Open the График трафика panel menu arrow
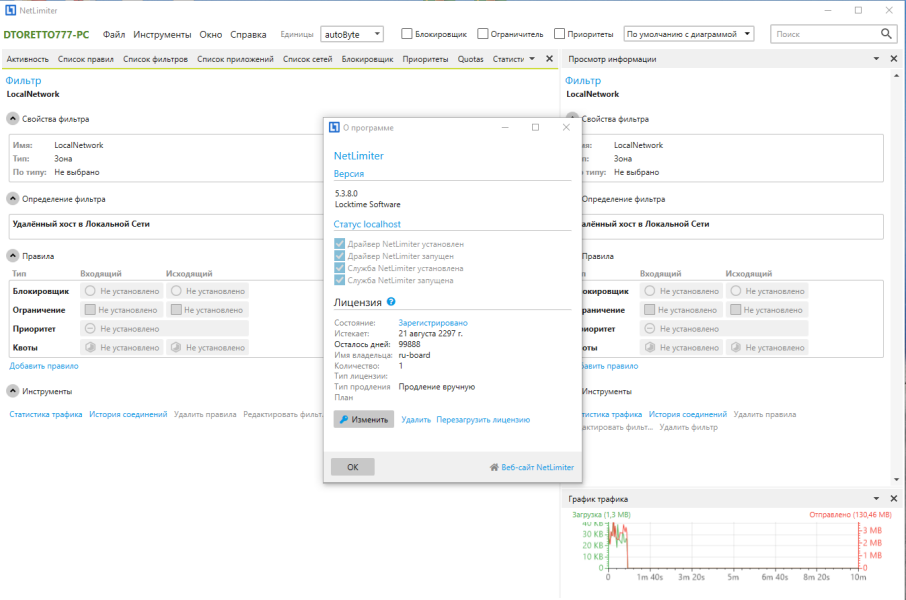 876,498
